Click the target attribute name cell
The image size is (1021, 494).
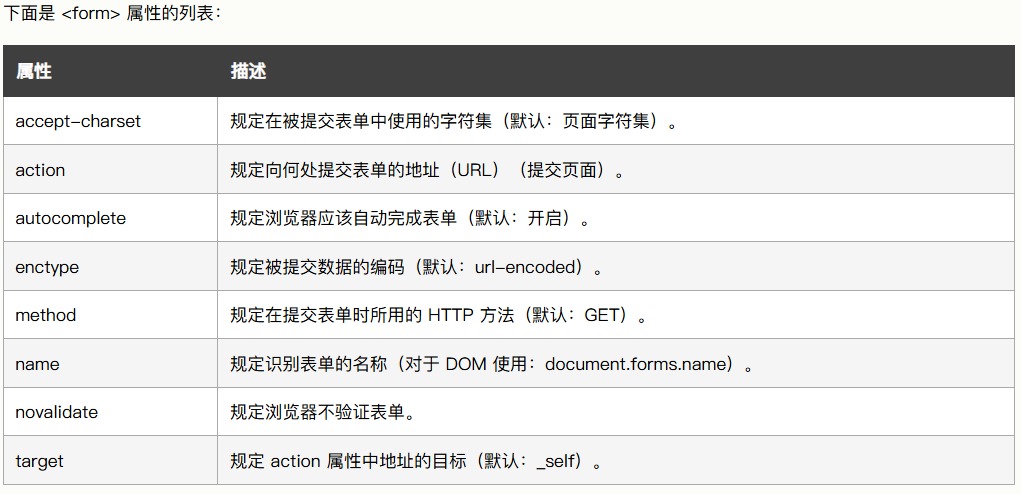click(x=39, y=461)
